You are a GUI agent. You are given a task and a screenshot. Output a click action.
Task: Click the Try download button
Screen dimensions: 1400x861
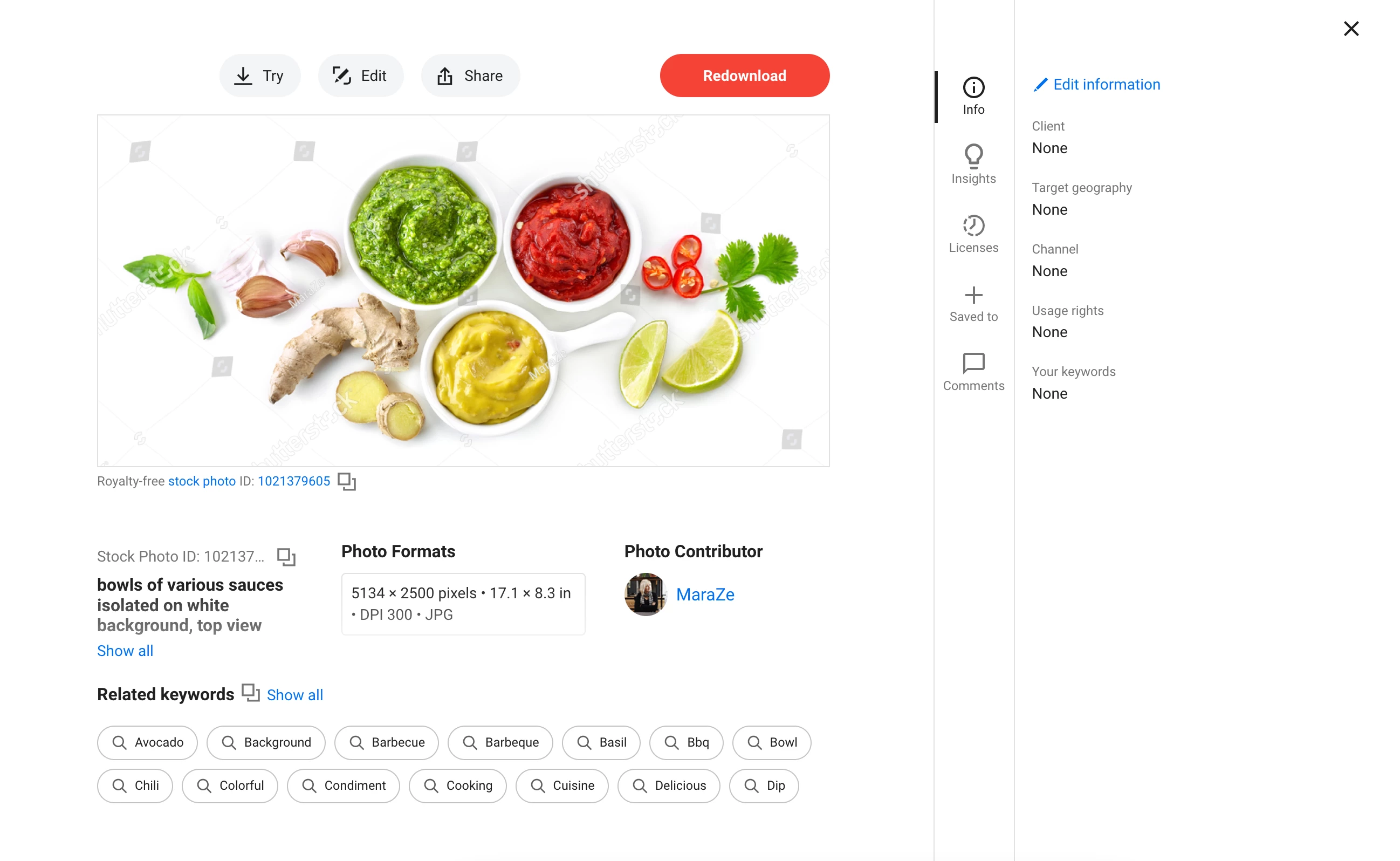click(x=260, y=76)
